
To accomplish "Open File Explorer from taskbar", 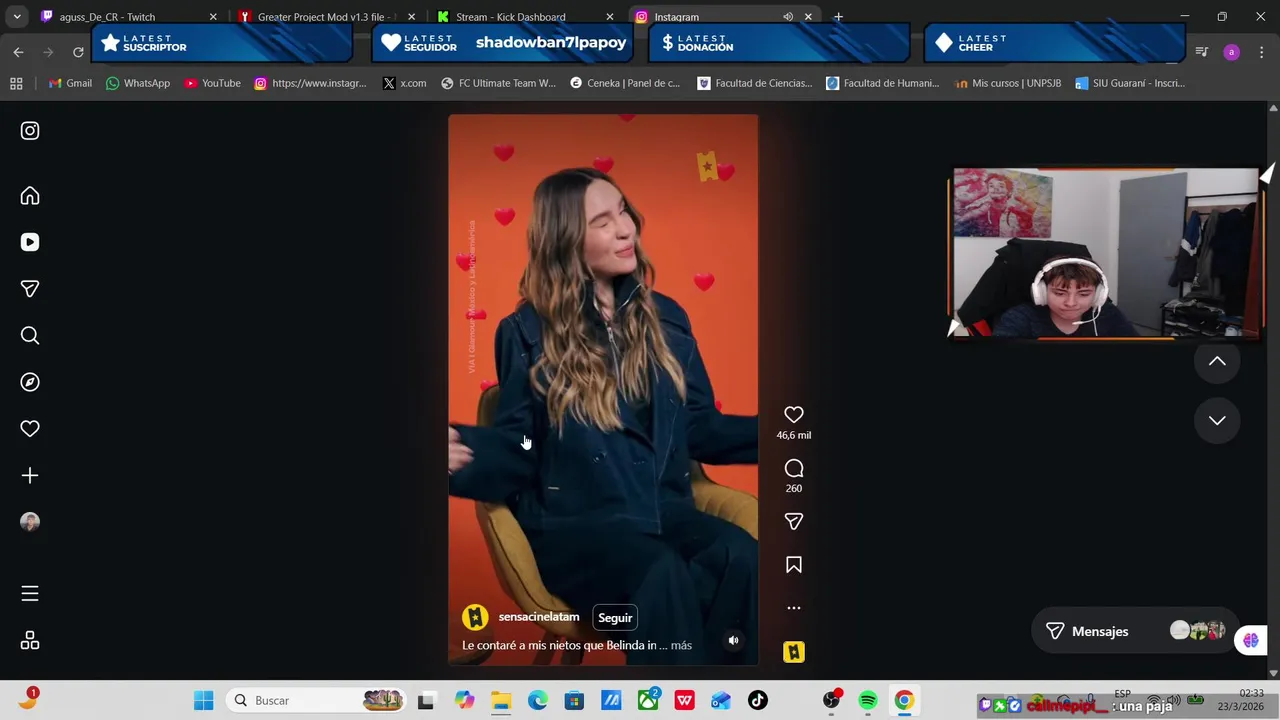I will click(501, 701).
